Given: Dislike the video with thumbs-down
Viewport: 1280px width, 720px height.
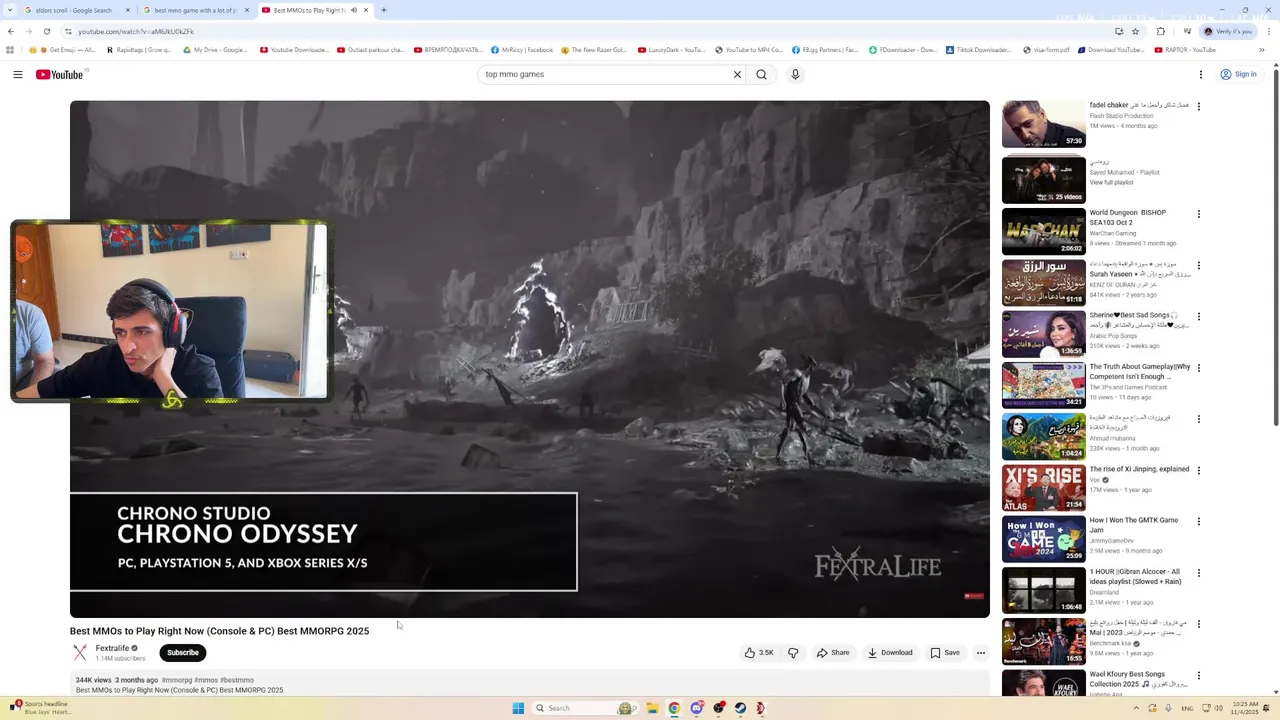Looking at the screenshot, I should click(x=793, y=653).
